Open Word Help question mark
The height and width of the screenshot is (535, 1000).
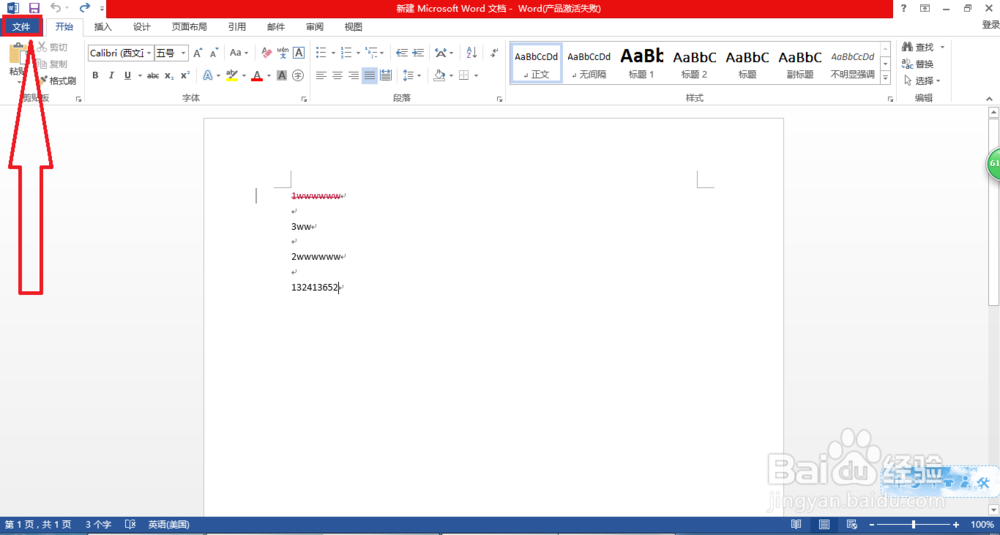[x=904, y=8]
